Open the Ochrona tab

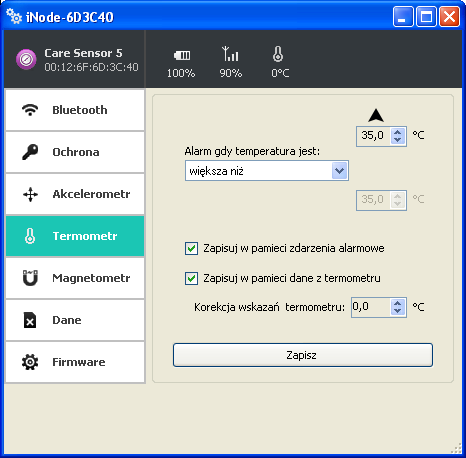(x=75, y=152)
